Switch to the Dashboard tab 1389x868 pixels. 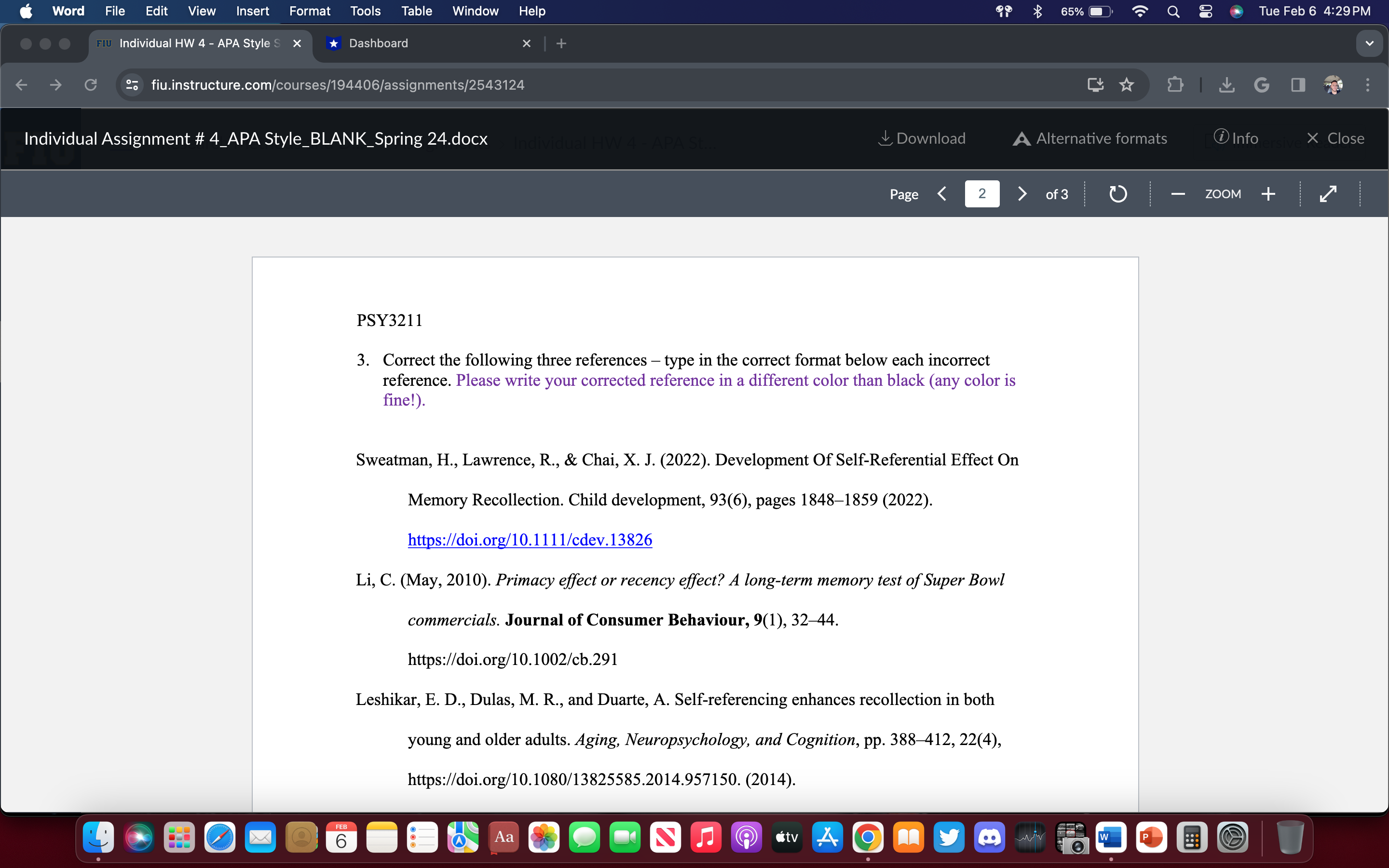378,43
